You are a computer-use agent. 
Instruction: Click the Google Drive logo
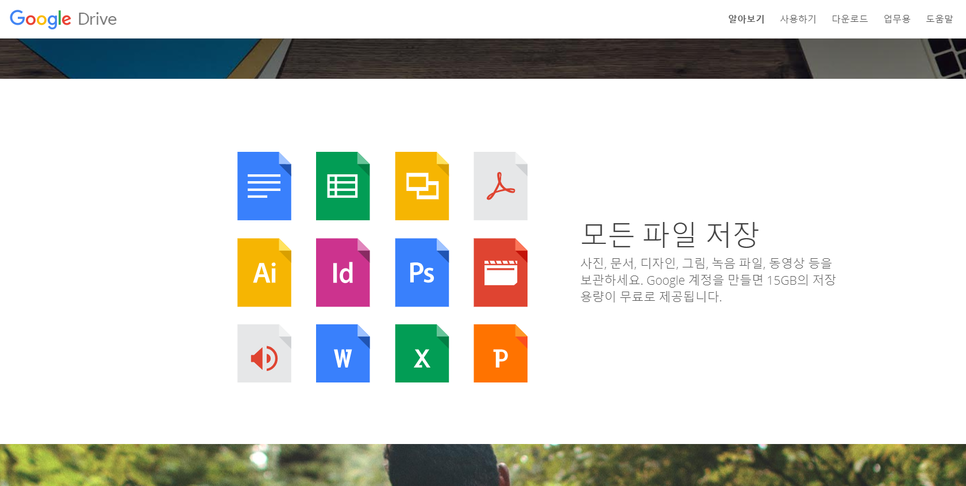pos(63,19)
